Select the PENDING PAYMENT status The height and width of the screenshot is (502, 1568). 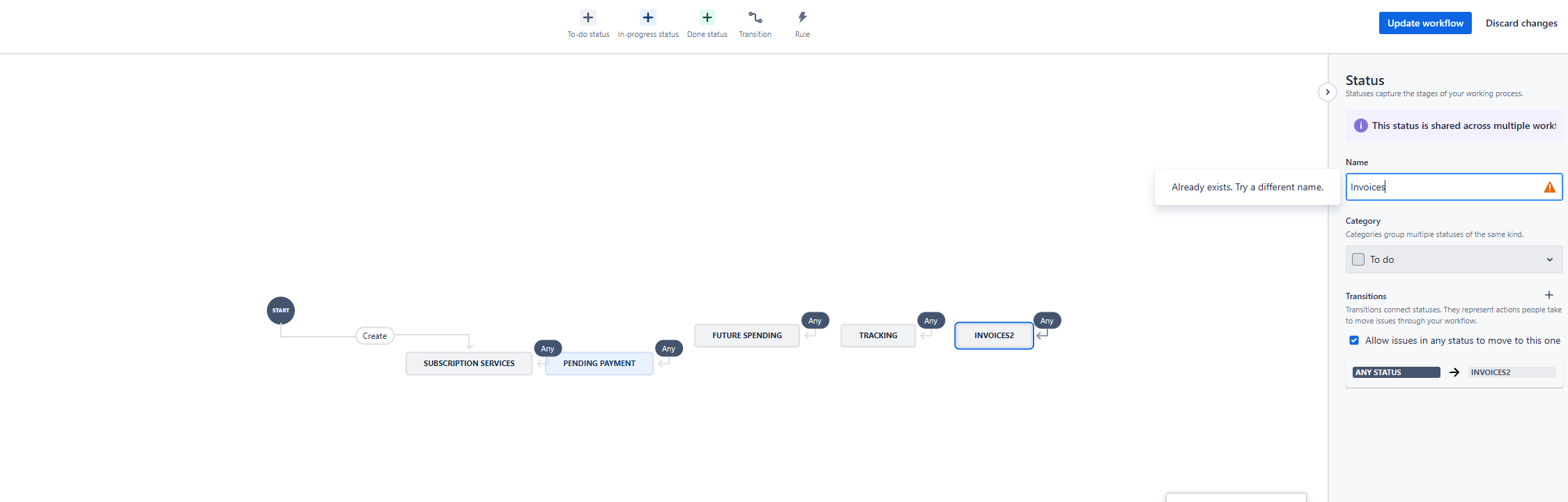click(x=599, y=363)
